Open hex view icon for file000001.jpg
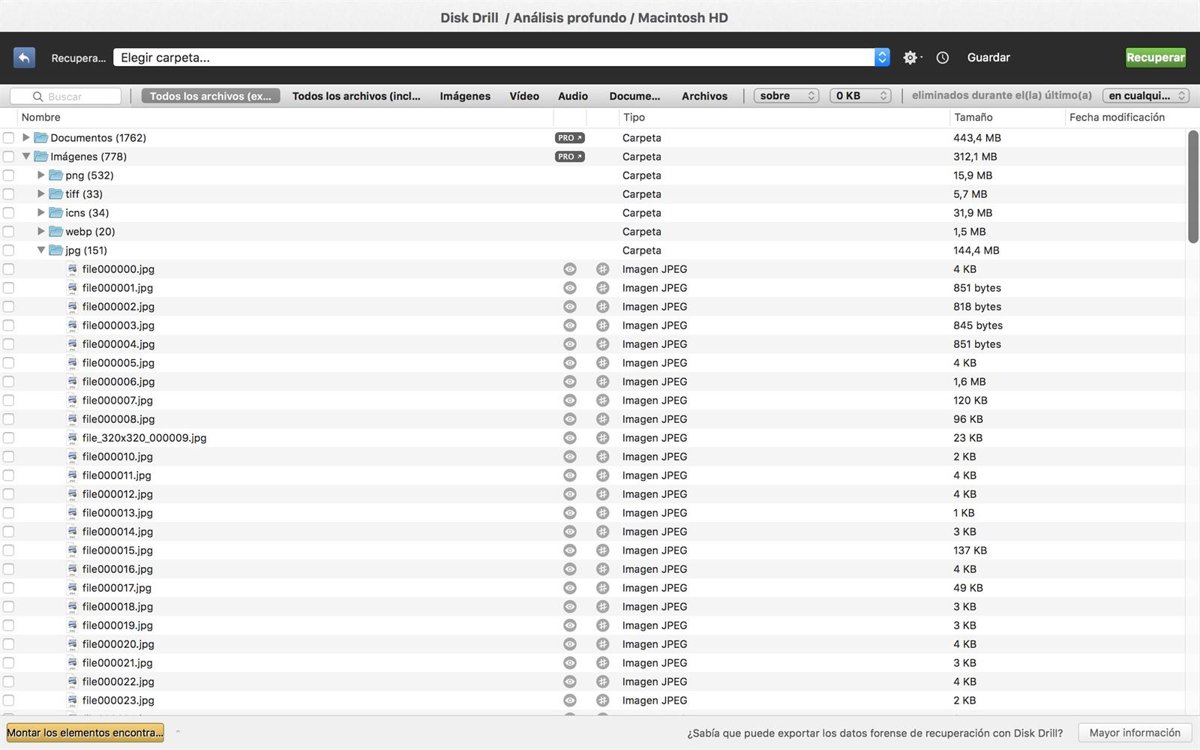1200x750 pixels. [602, 288]
